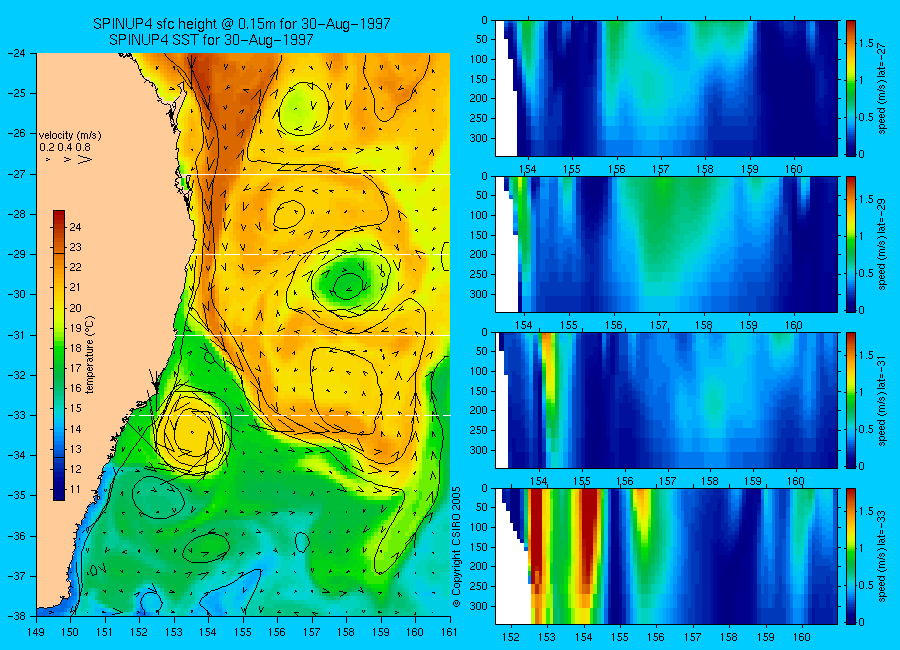Screen dimensions: 900x650
Task: Click the lat=-31 speed section plot
Action: tap(666, 400)
